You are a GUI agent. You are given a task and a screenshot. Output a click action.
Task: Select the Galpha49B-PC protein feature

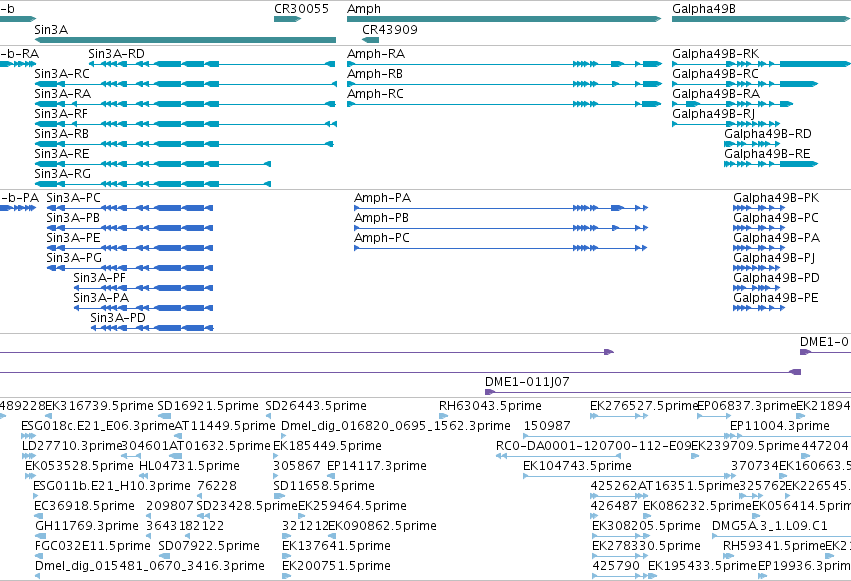pyautogui.click(x=759, y=228)
